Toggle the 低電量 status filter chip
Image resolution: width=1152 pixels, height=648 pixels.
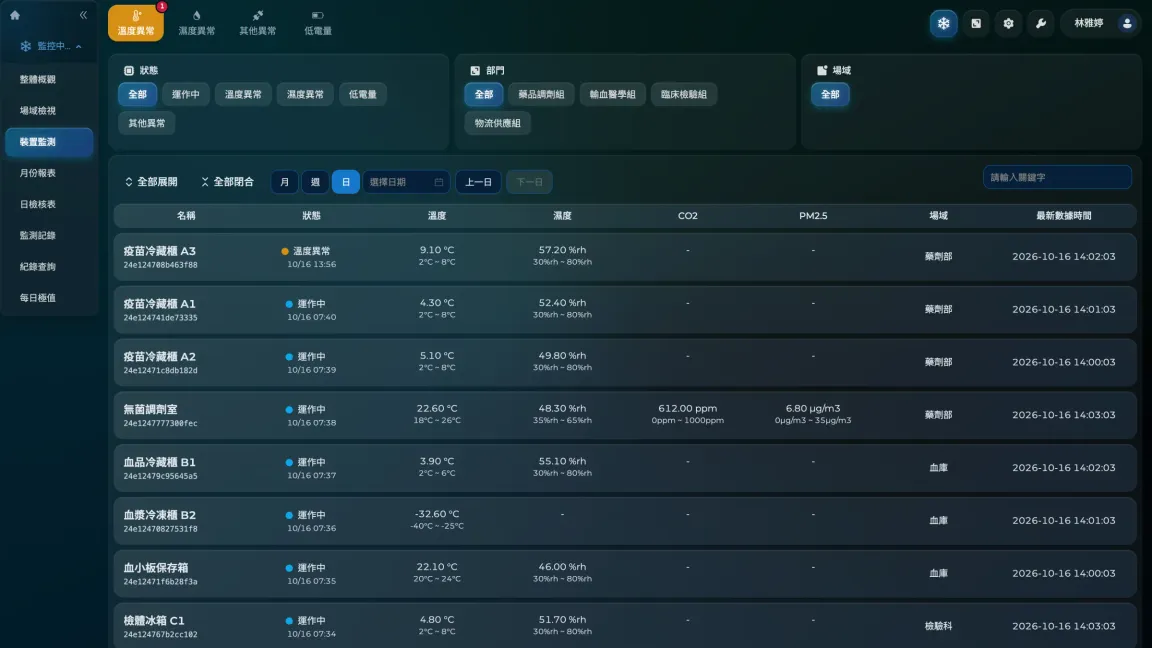pyautogui.click(x=362, y=94)
